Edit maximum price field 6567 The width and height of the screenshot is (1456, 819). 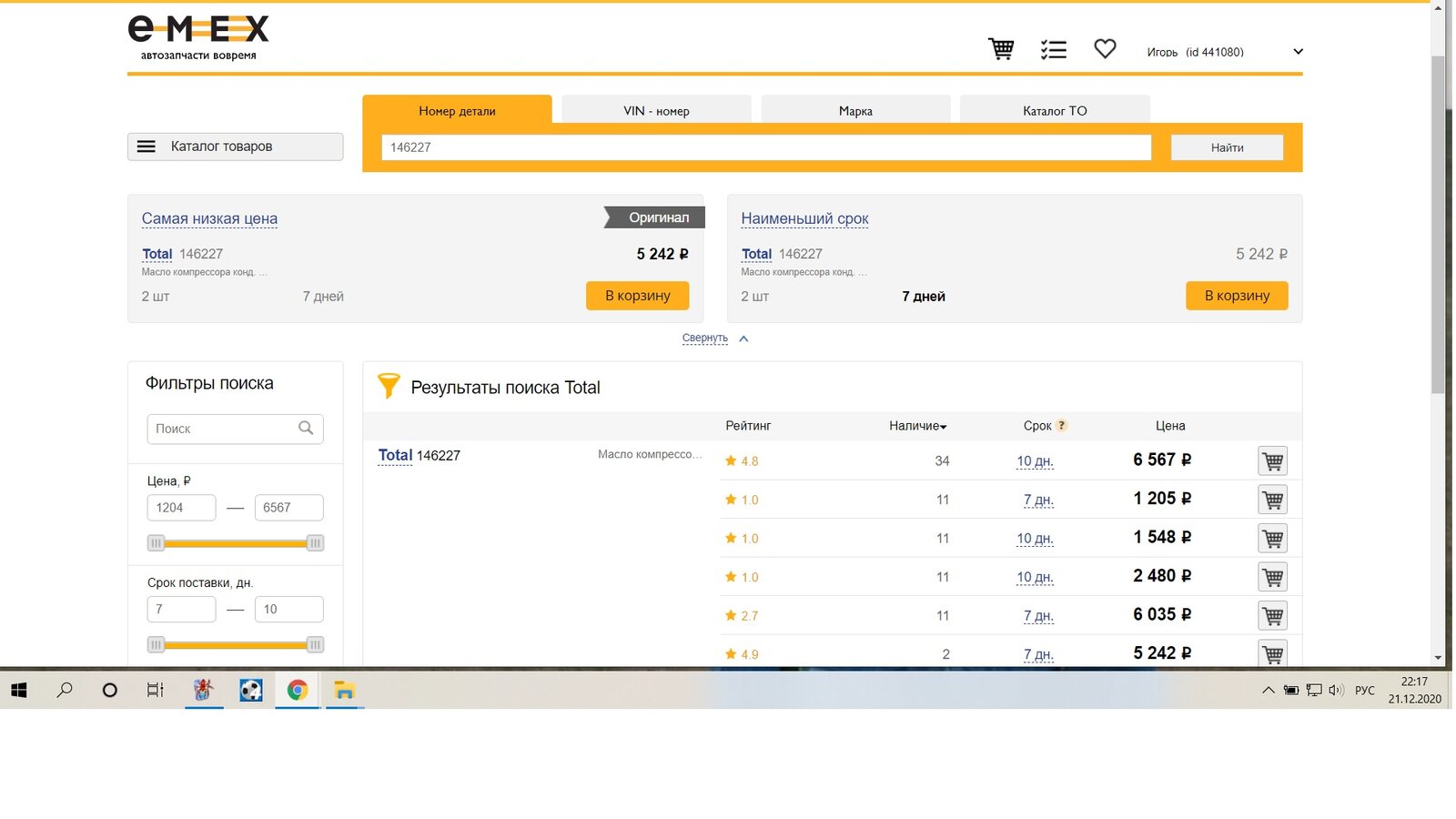click(288, 508)
